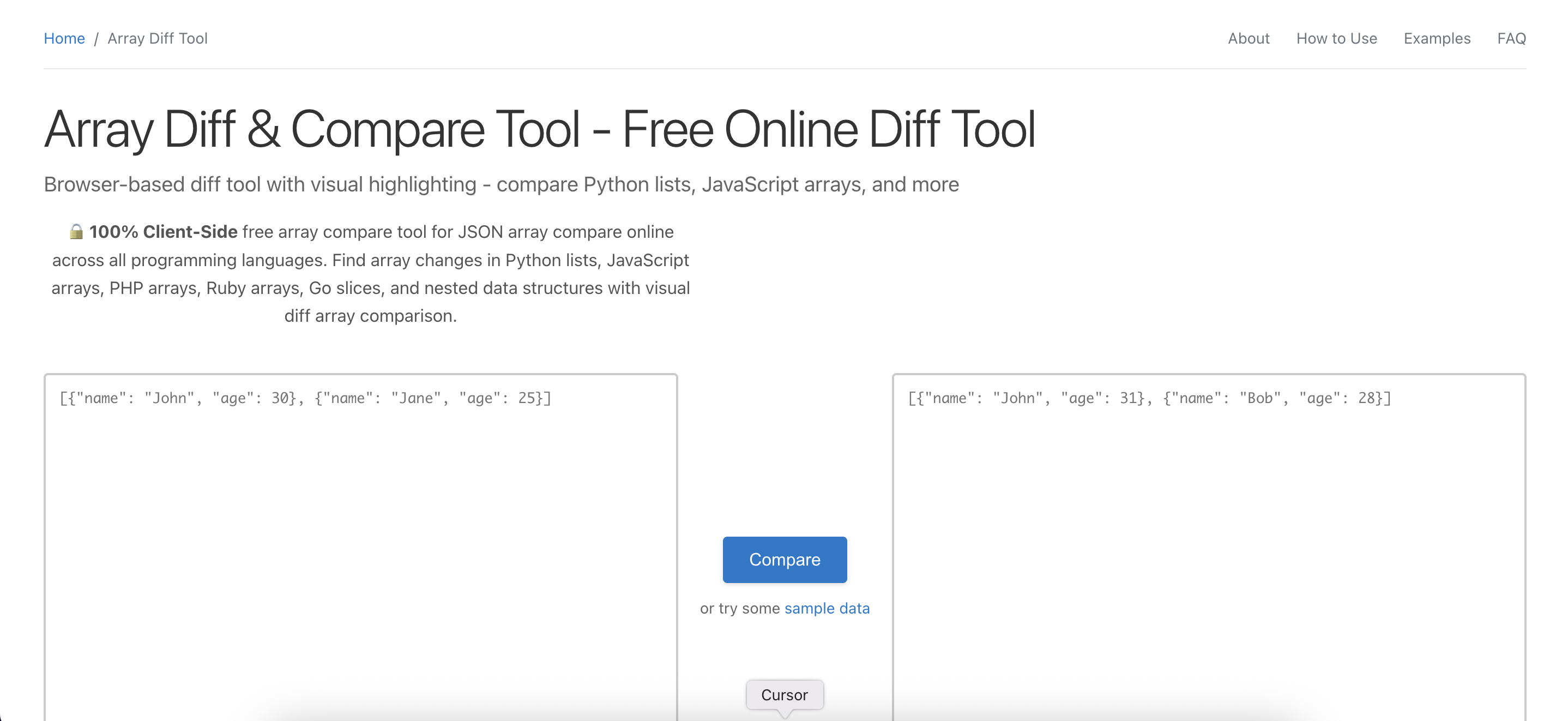Click 'Free Online Diff Tool' in the title
The image size is (1568, 721).
point(828,129)
